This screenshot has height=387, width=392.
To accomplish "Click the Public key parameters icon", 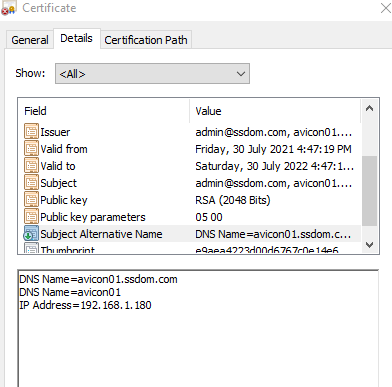I will point(31,217).
